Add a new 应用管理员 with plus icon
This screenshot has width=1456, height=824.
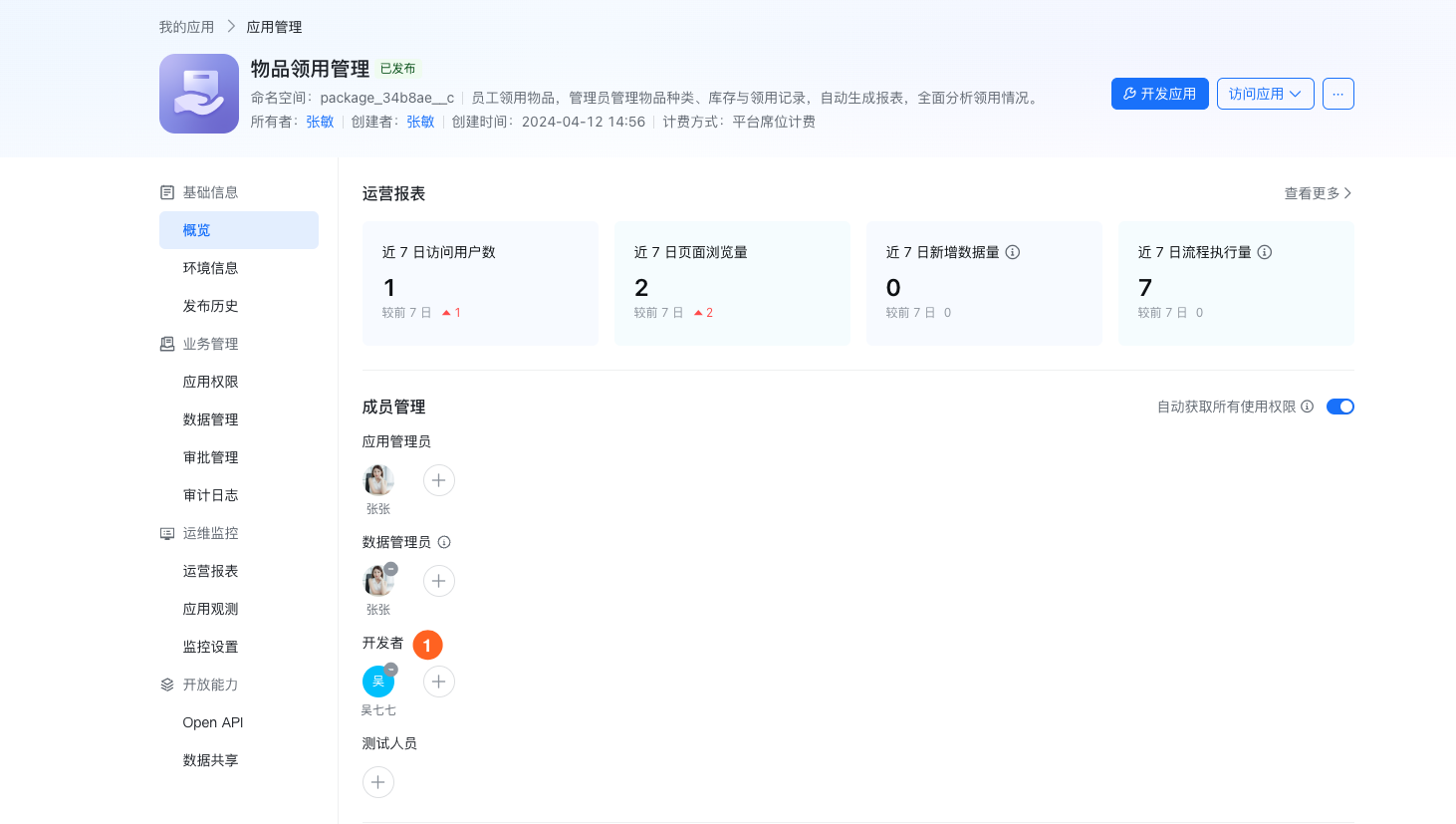[x=439, y=480]
